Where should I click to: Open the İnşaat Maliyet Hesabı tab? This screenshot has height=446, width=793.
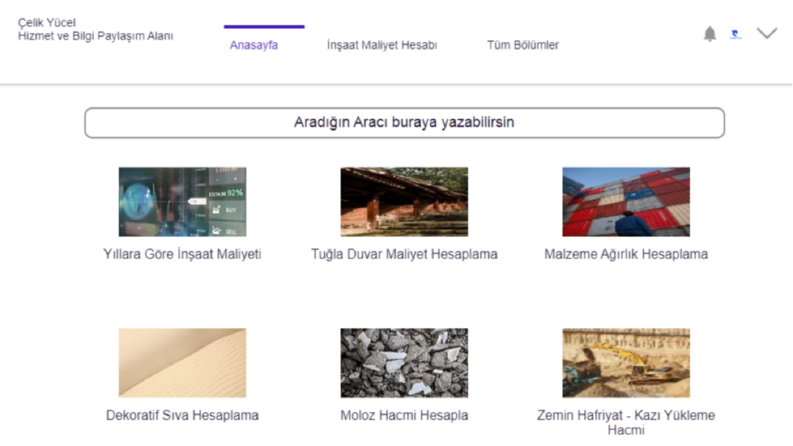pyautogui.click(x=382, y=45)
